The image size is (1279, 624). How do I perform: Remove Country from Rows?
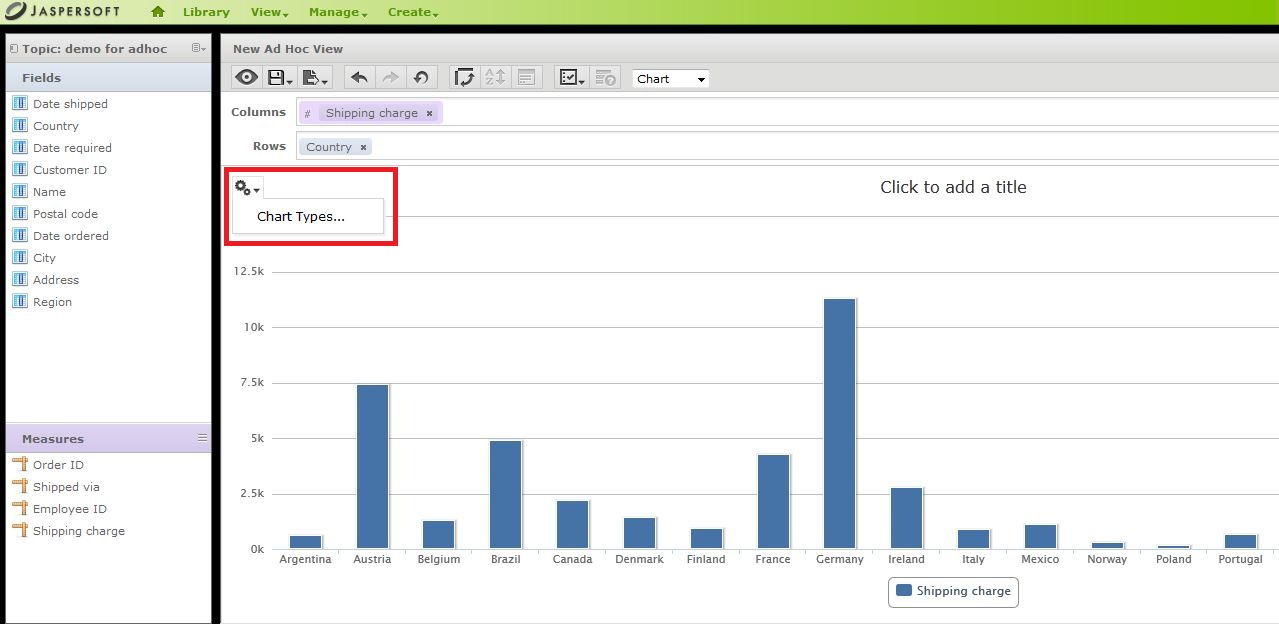click(363, 147)
